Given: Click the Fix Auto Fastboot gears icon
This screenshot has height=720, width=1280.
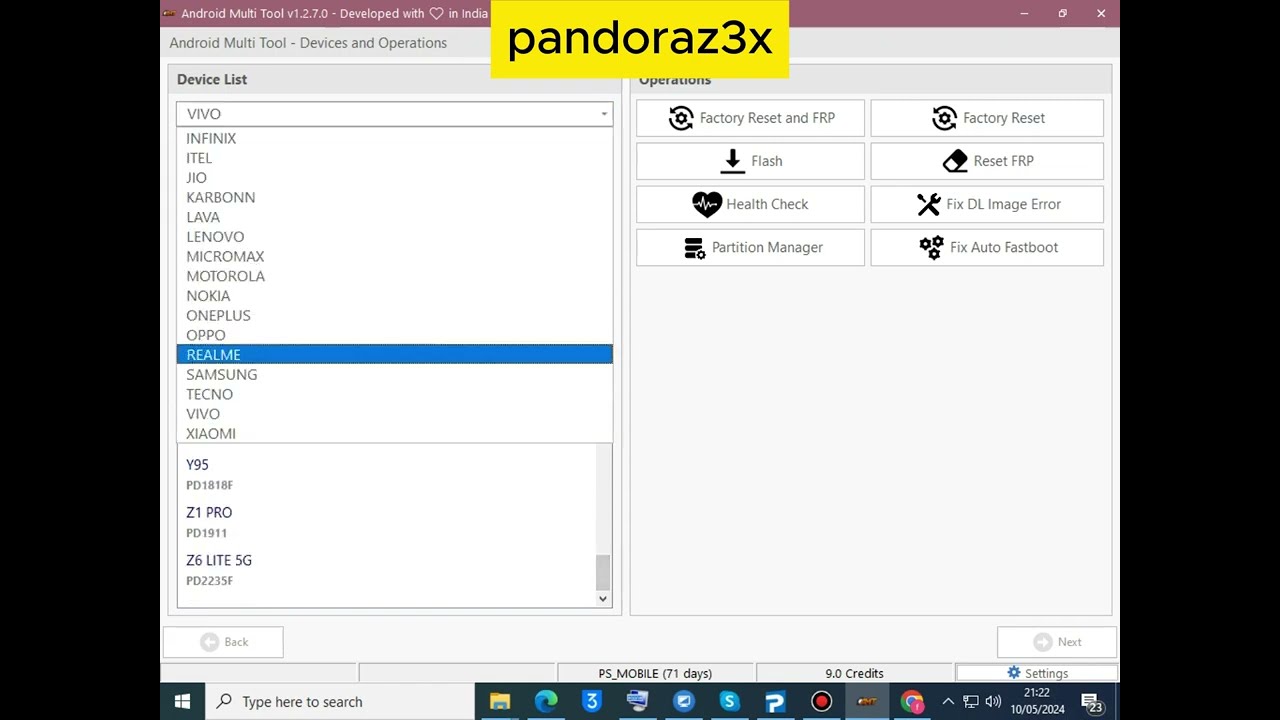Looking at the screenshot, I should pos(931,248).
